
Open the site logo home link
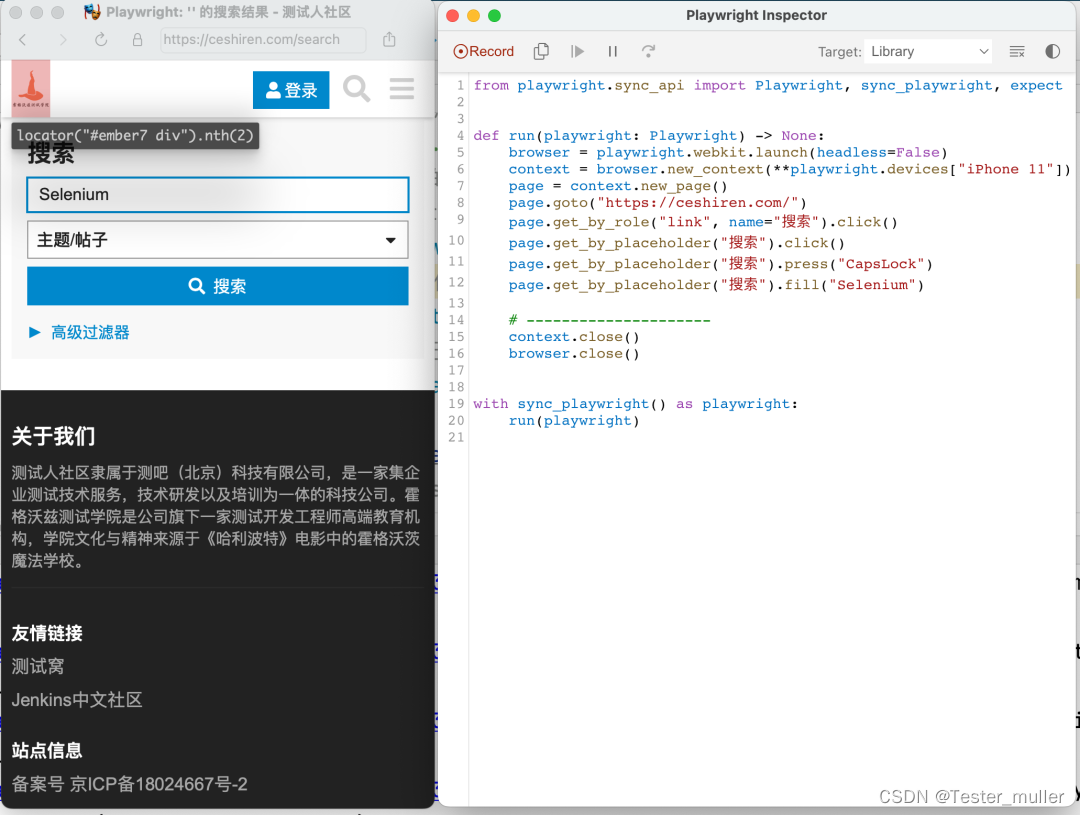point(30,88)
